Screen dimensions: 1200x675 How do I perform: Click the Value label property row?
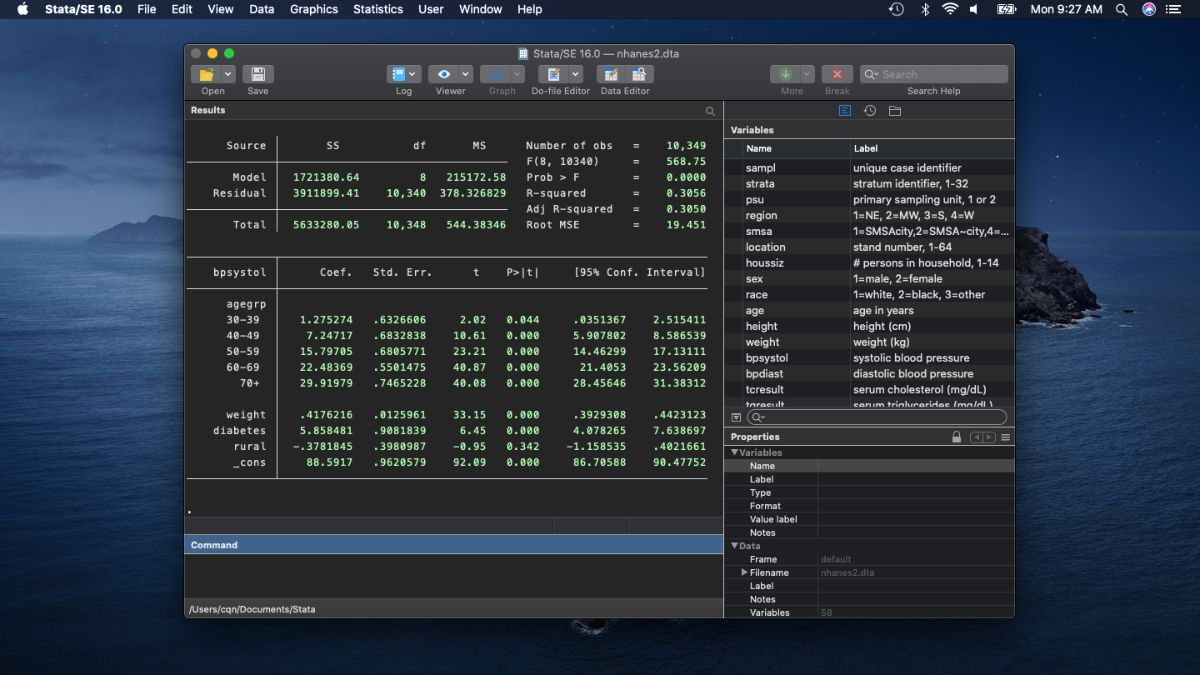click(869, 519)
